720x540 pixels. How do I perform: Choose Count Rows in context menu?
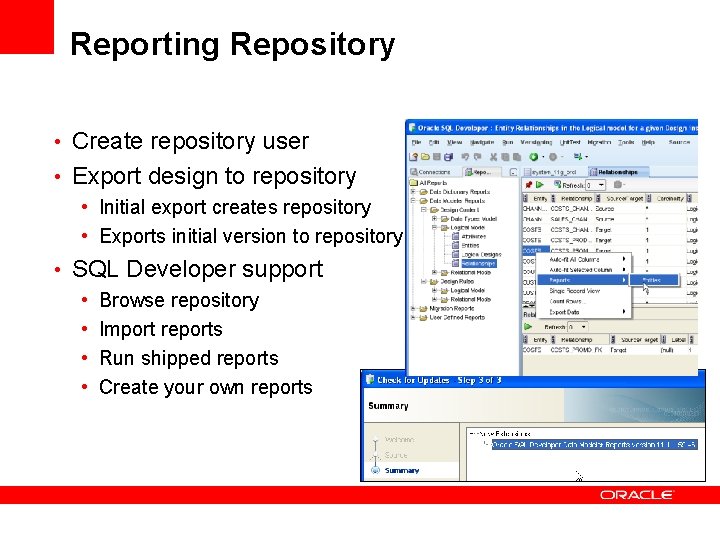[x=582, y=301]
